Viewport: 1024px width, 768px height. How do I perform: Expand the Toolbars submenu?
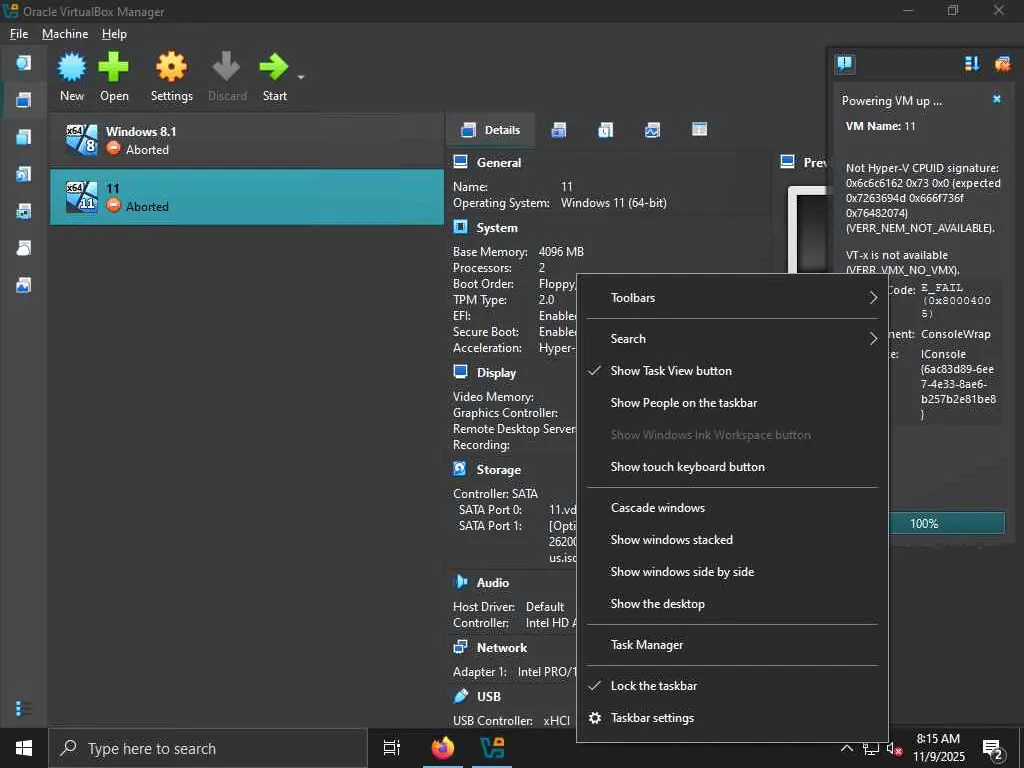click(732, 298)
